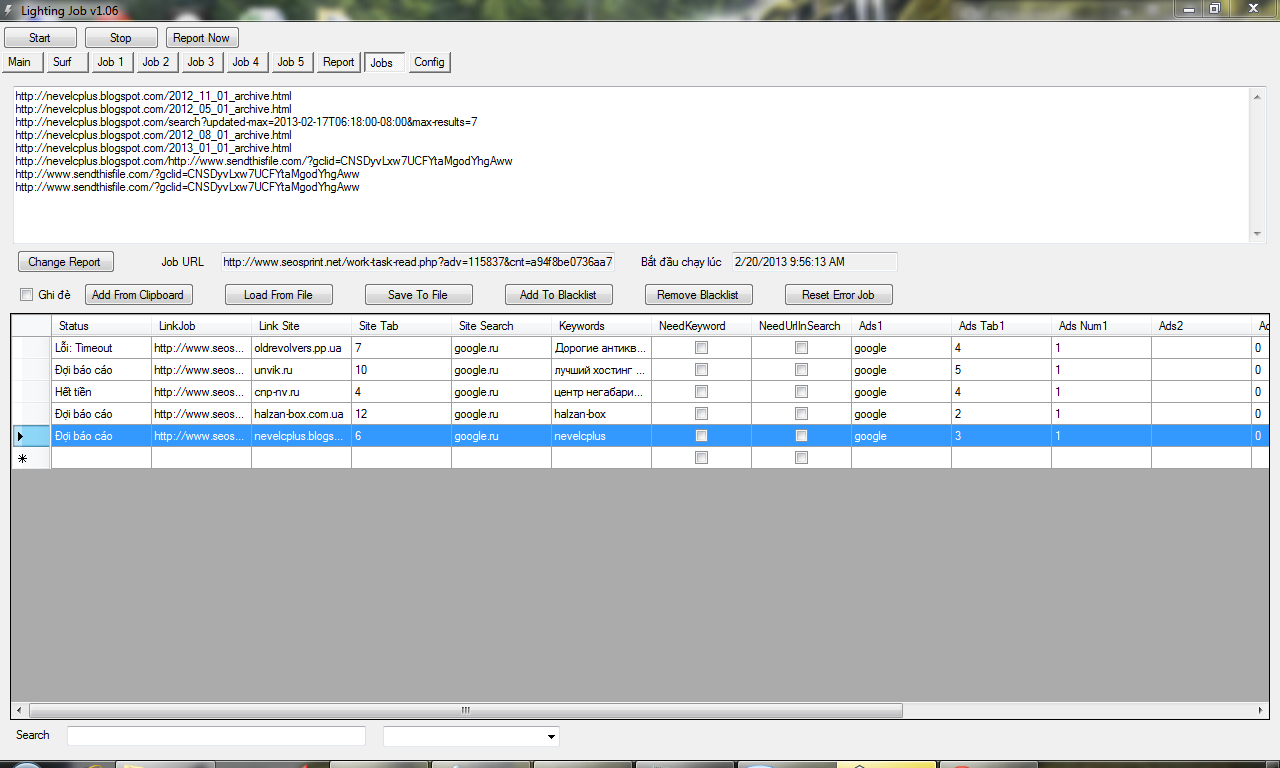Click the Ads Num1 column header
This screenshot has height=768, width=1280.
[x=1101, y=326]
